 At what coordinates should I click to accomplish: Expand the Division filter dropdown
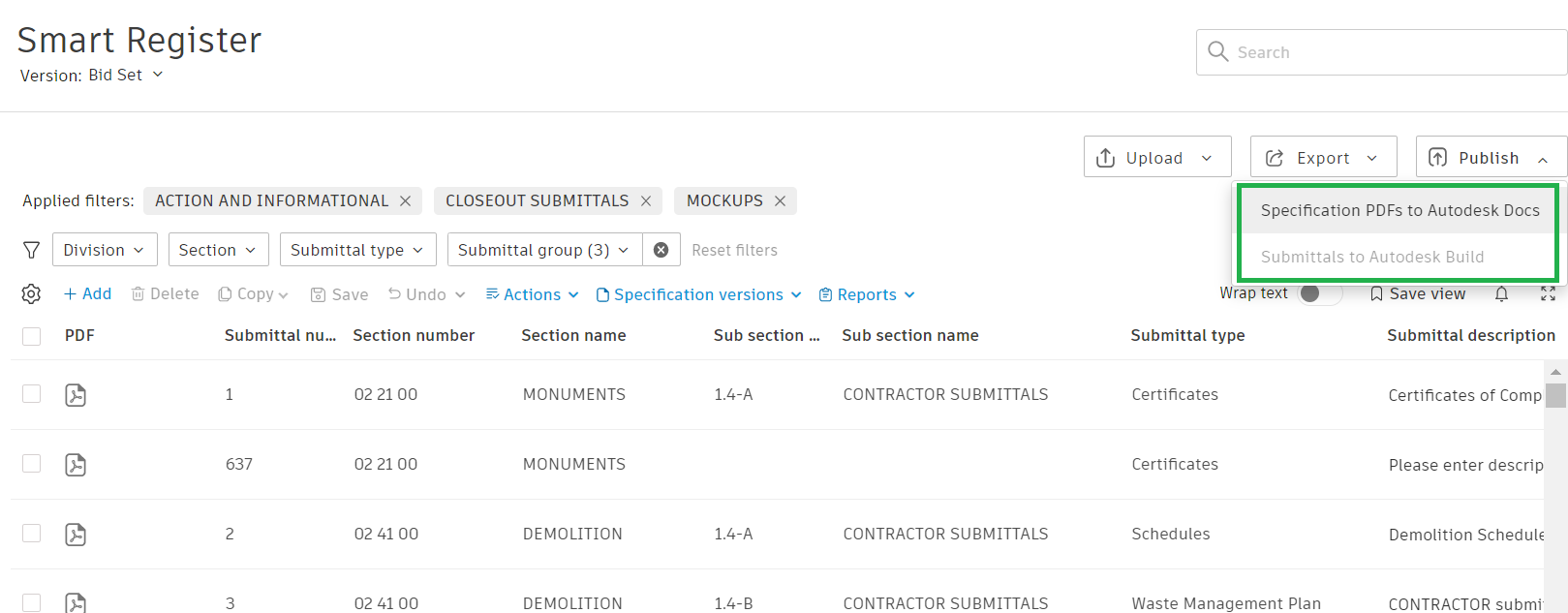pos(104,250)
